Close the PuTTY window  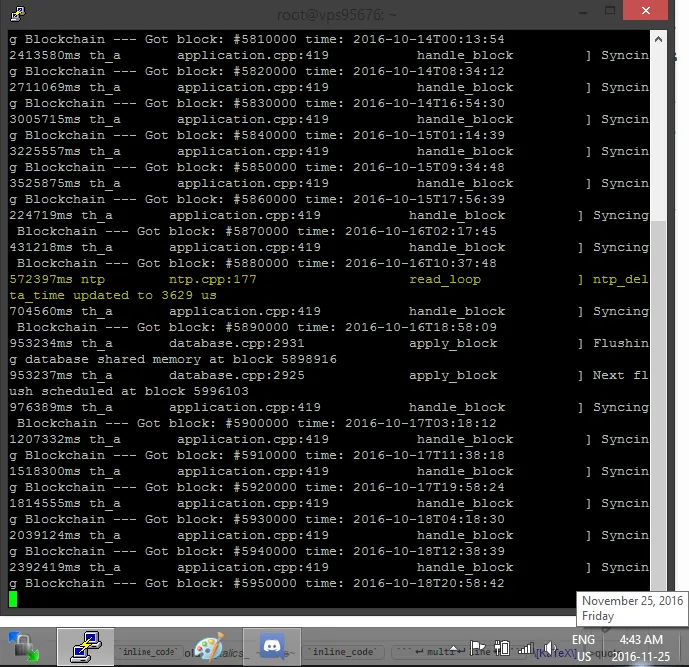[x=645, y=10]
